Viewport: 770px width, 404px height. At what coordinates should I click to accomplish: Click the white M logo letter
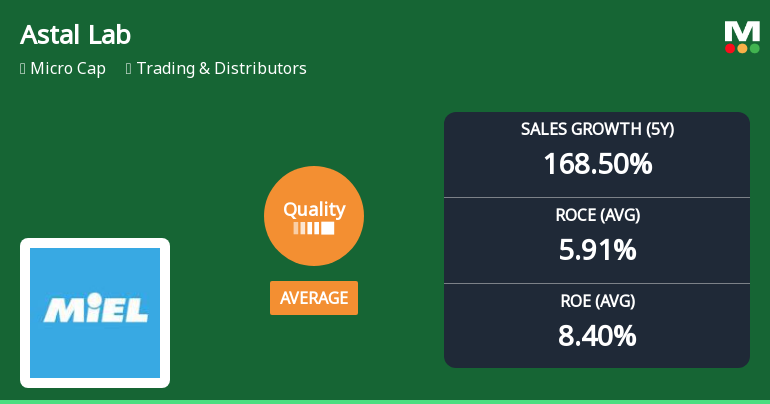pos(742,31)
